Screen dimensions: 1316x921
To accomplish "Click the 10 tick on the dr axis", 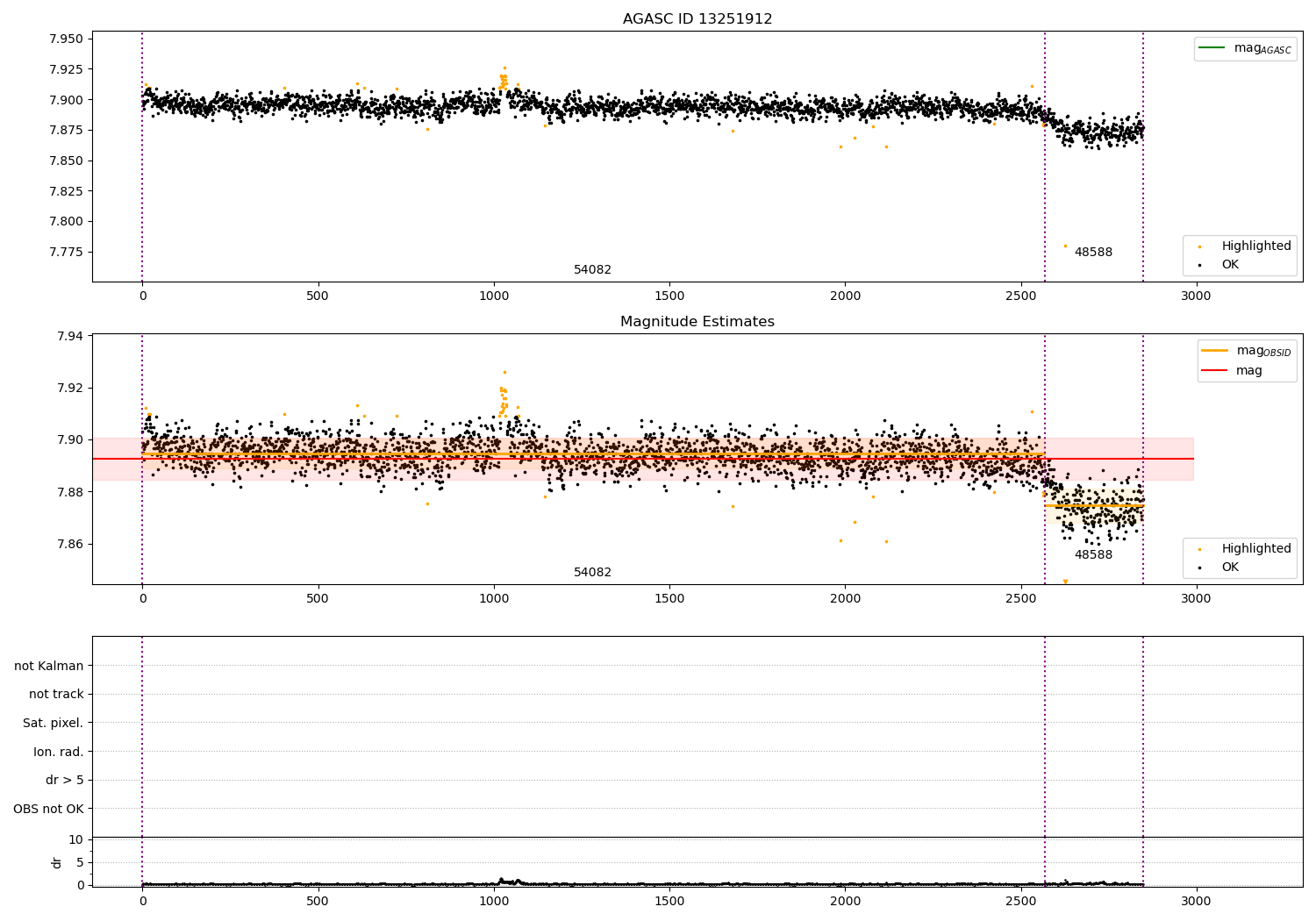I will (76, 839).
